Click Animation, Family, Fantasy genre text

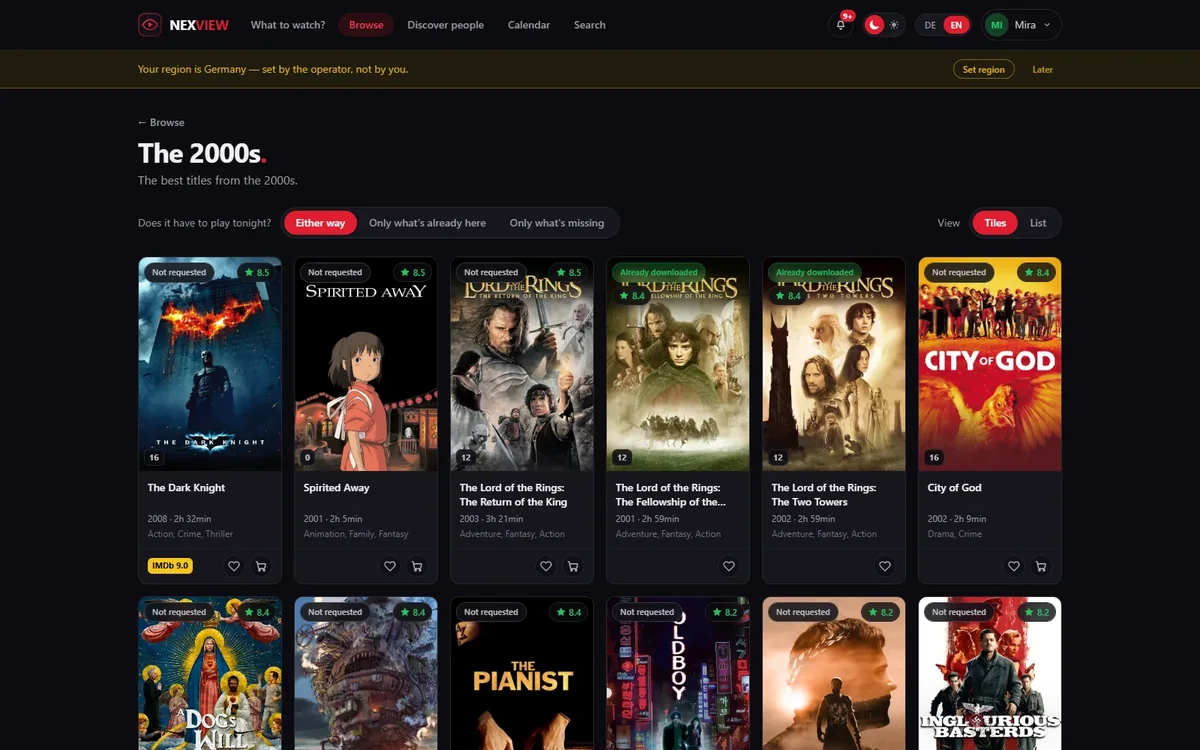point(356,534)
